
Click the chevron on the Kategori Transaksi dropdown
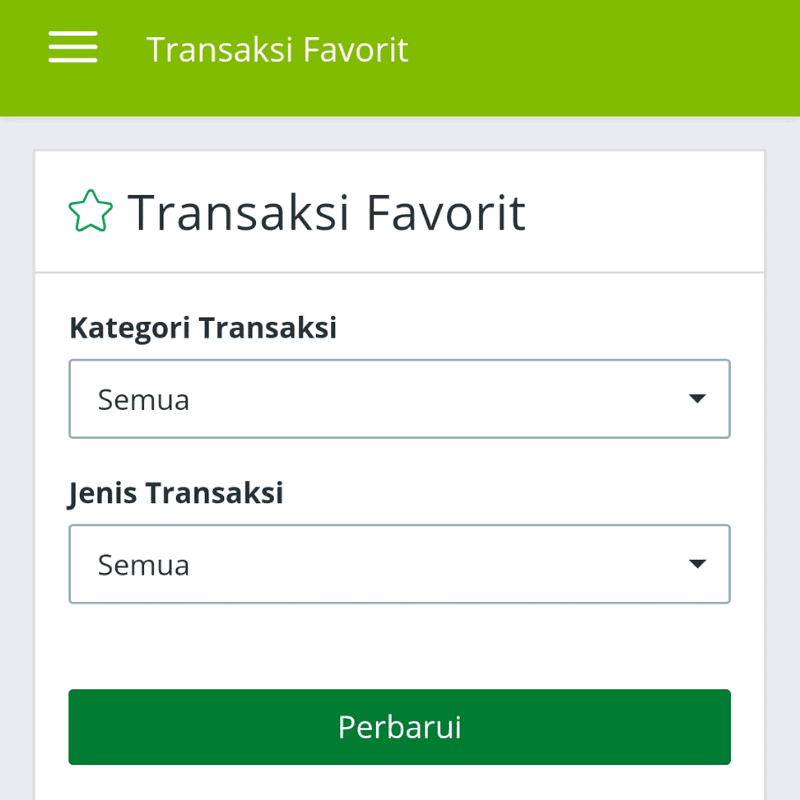(x=697, y=398)
